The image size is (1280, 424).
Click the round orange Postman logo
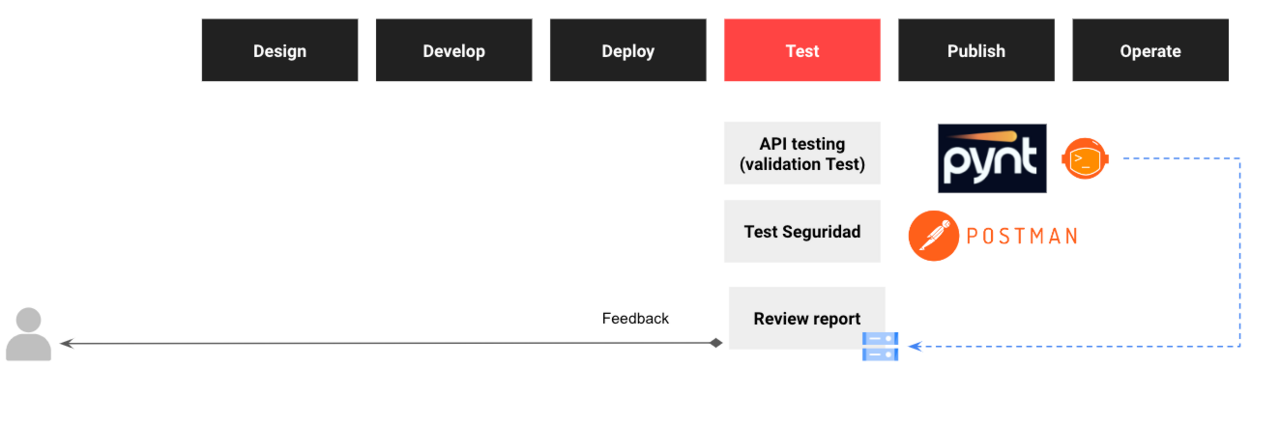[x=933, y=236]
